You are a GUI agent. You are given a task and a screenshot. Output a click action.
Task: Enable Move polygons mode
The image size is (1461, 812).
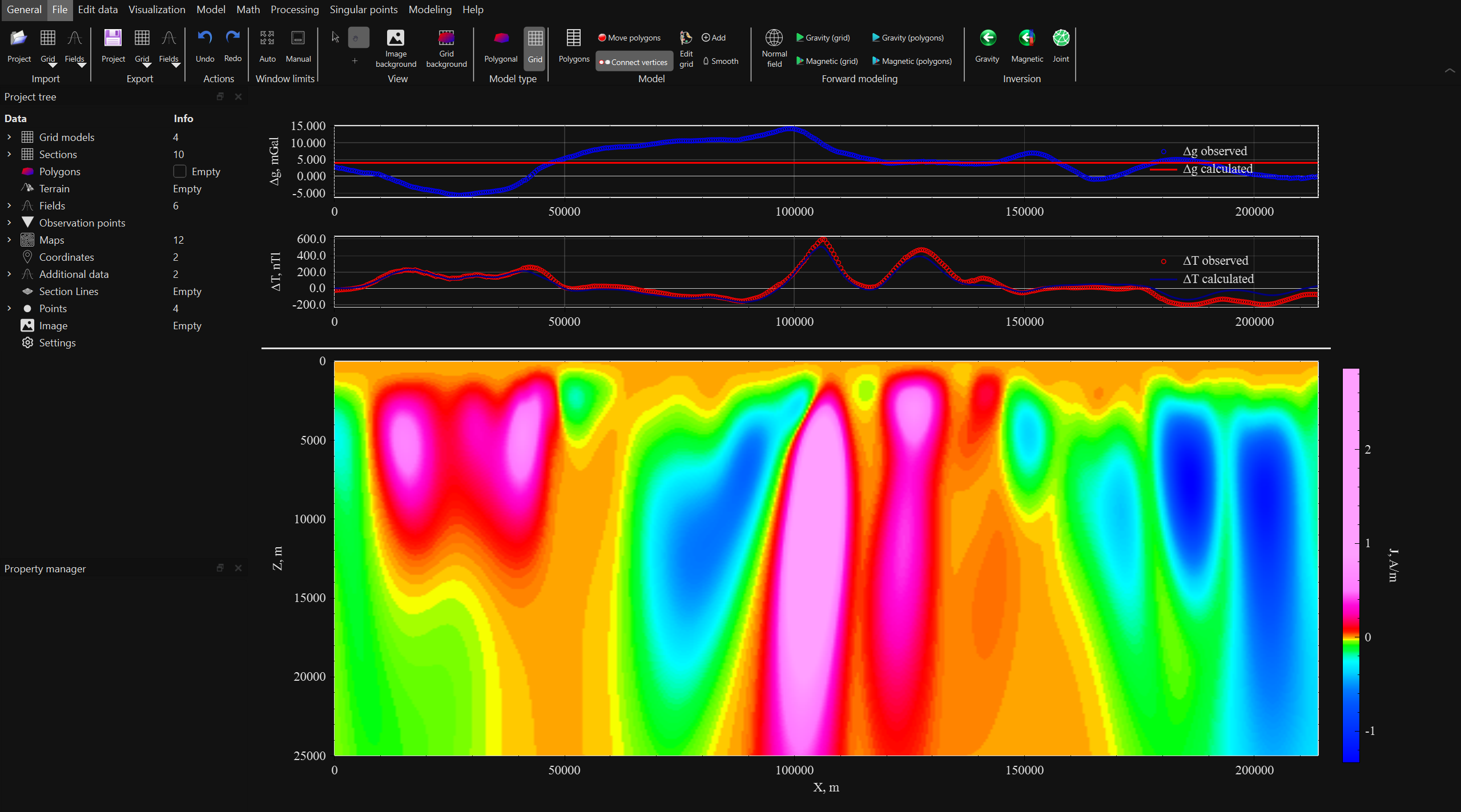tap(629, 37)
